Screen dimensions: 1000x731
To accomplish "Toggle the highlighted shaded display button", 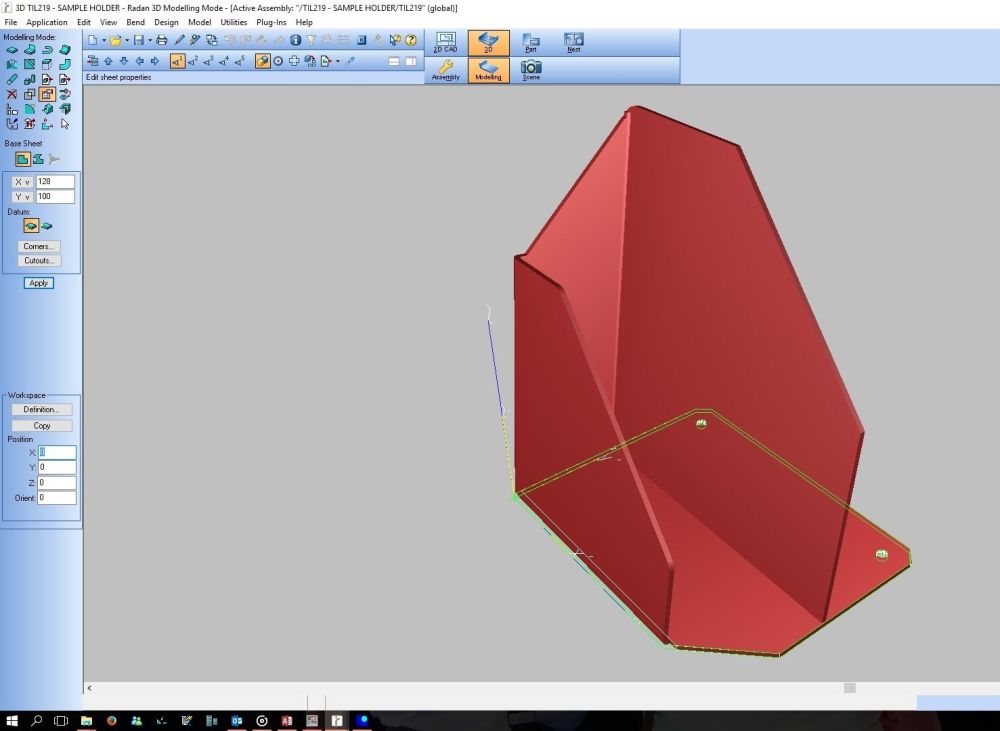I will point(262,61).
